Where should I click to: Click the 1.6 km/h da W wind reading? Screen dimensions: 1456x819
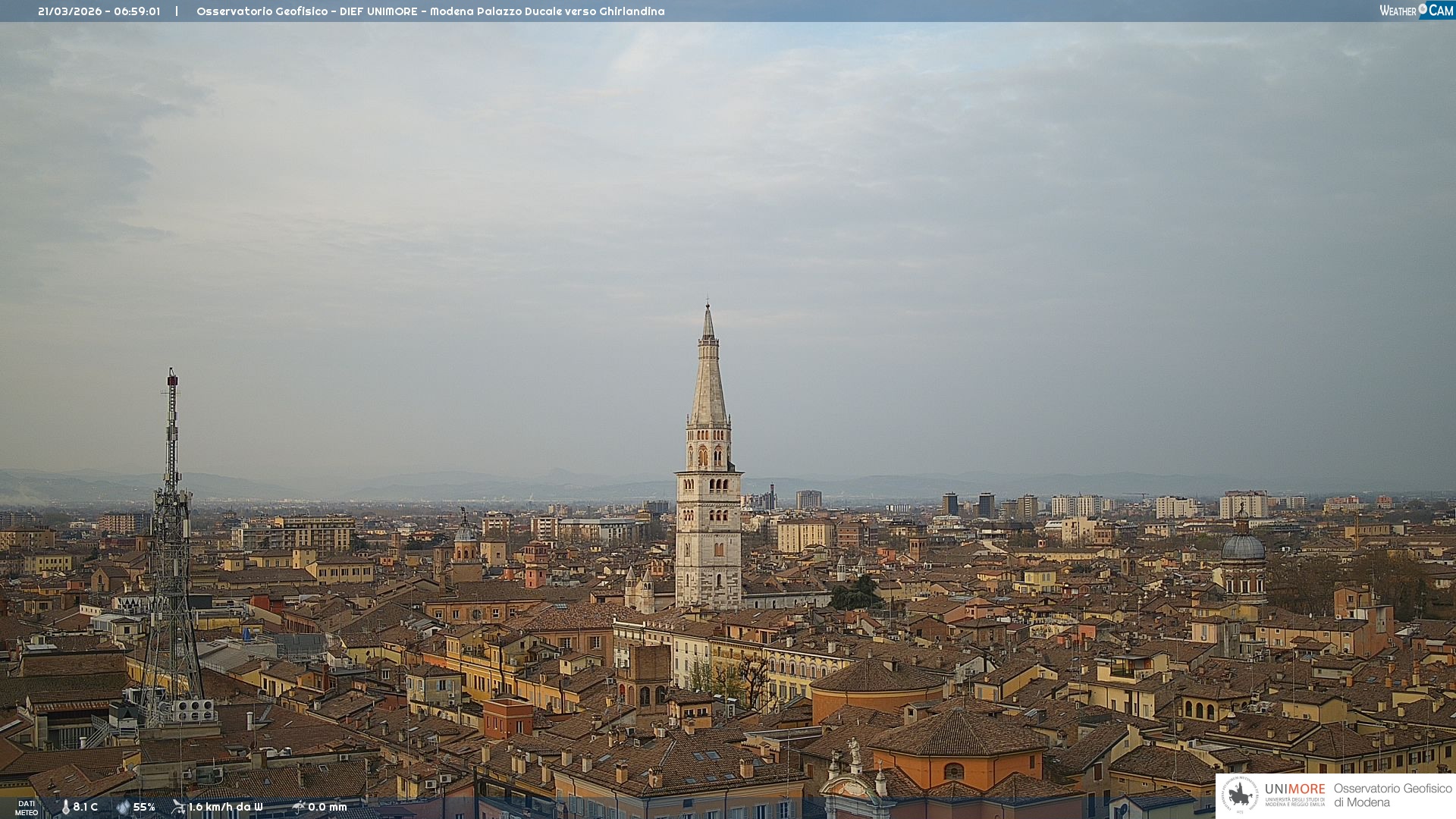225,807
